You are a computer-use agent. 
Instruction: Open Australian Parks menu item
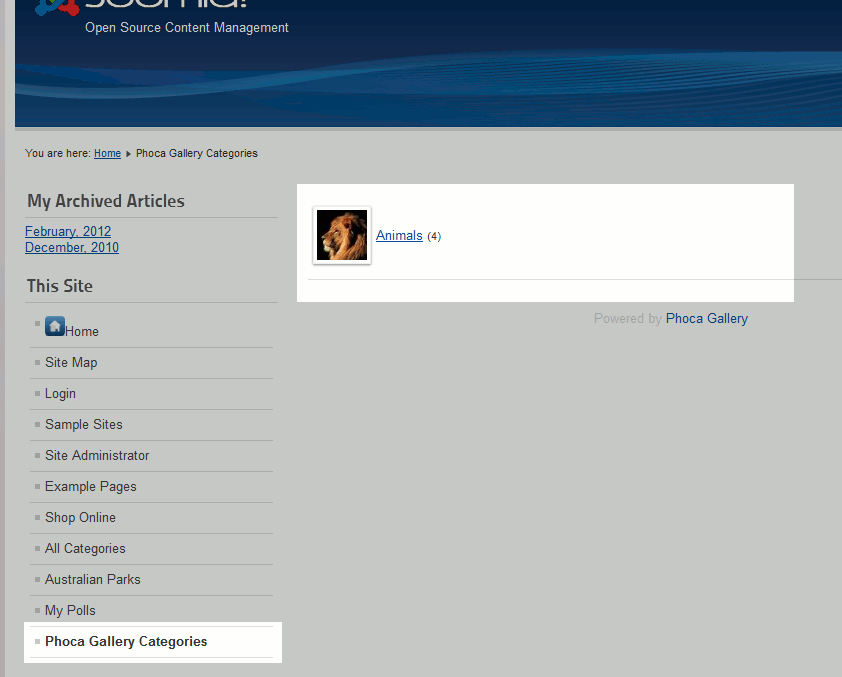pos(93,579)
